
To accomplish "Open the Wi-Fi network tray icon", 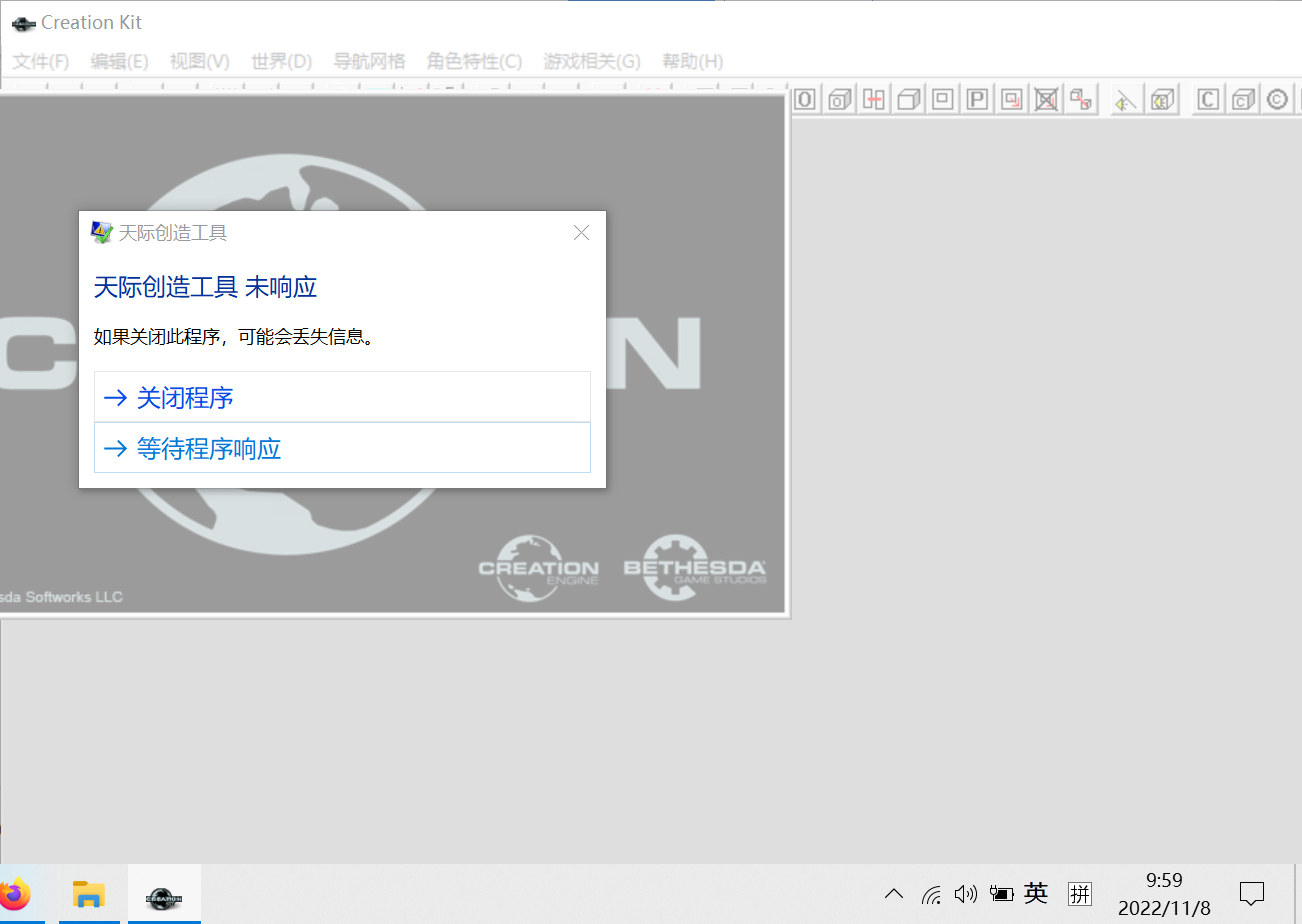I will 931,894.
